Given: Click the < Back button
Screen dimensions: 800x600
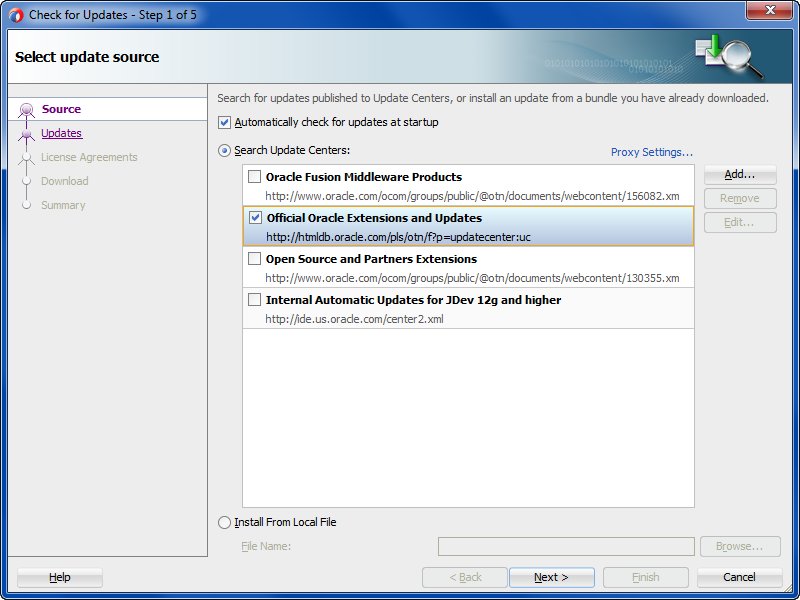Looking at the screenshot, I should coord(465,577).
